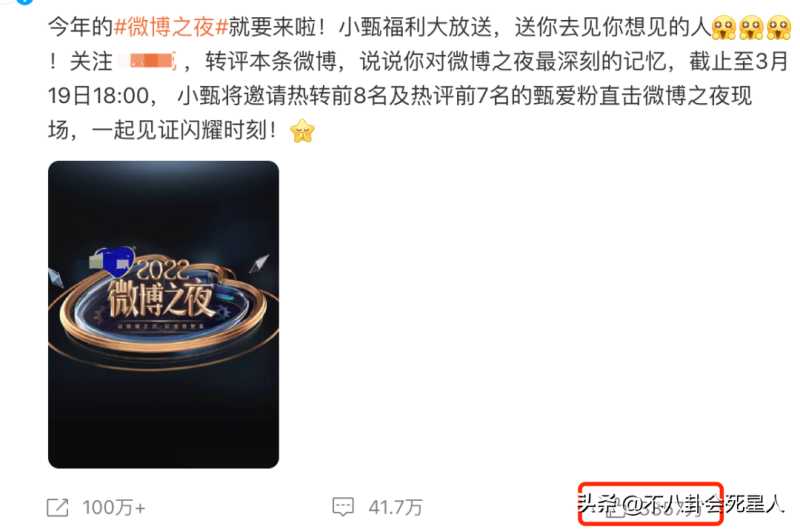The height and width of the screenshot is (529, 800).
Task: Open the 41.7万 comments count
Action: click(x=395, y=507)
